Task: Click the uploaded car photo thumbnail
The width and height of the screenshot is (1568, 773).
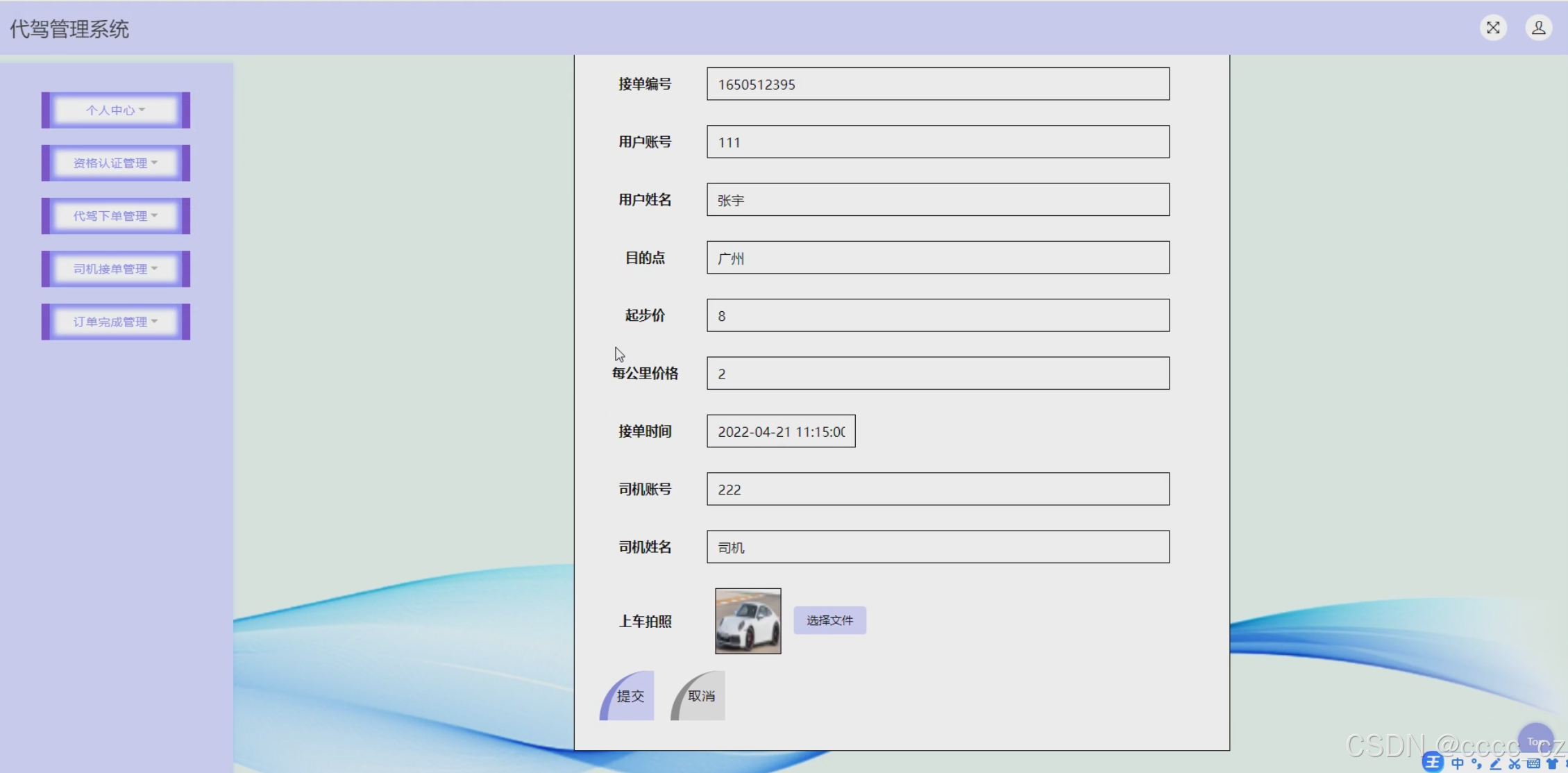Action: pos(748,621)
